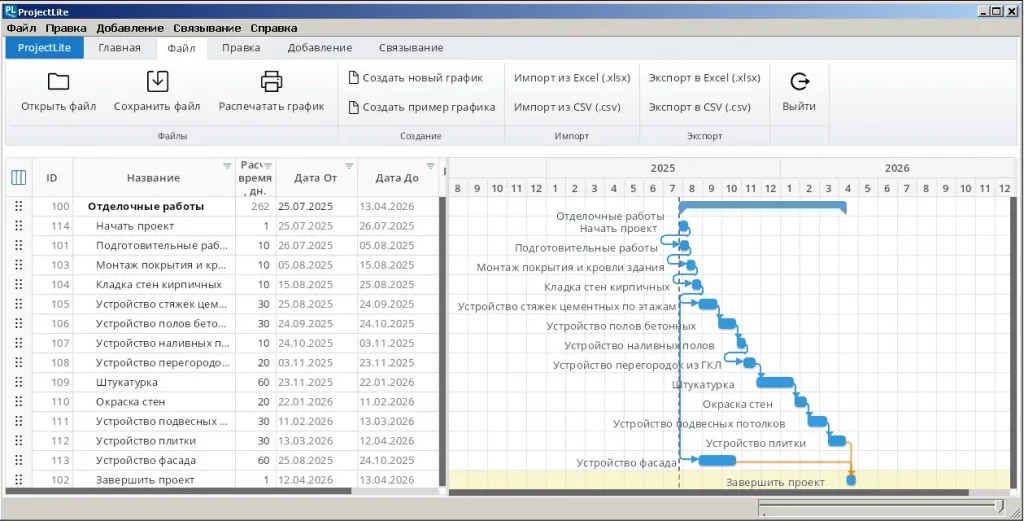This screenshot has height=521, width=1024.
Task: Click the Завершить проект milestone in Gantt
Action: coord(851,480)
